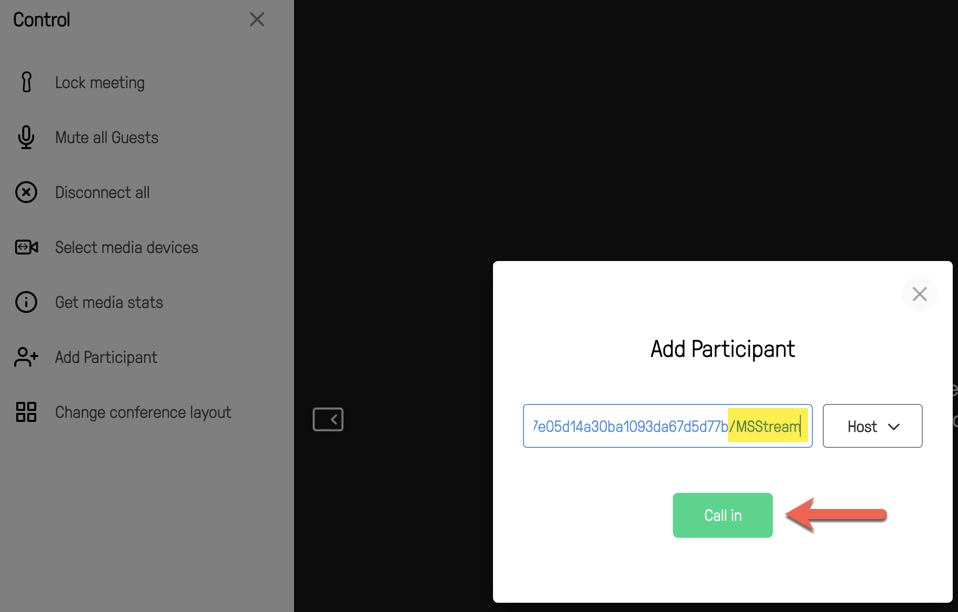Select Change conference layout text
The height and width of the screenshot is (612, 958).
coord(144,412)
